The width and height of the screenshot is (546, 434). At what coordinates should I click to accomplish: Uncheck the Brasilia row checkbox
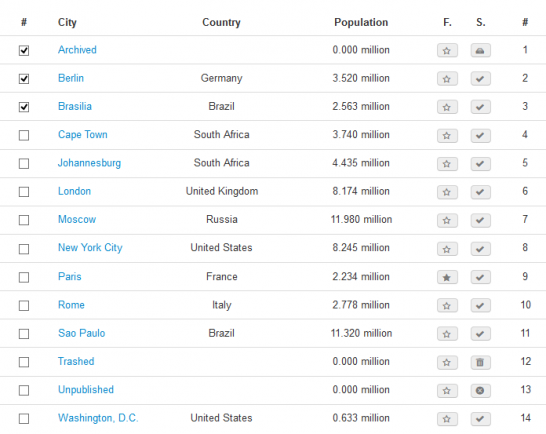point(24,107)
